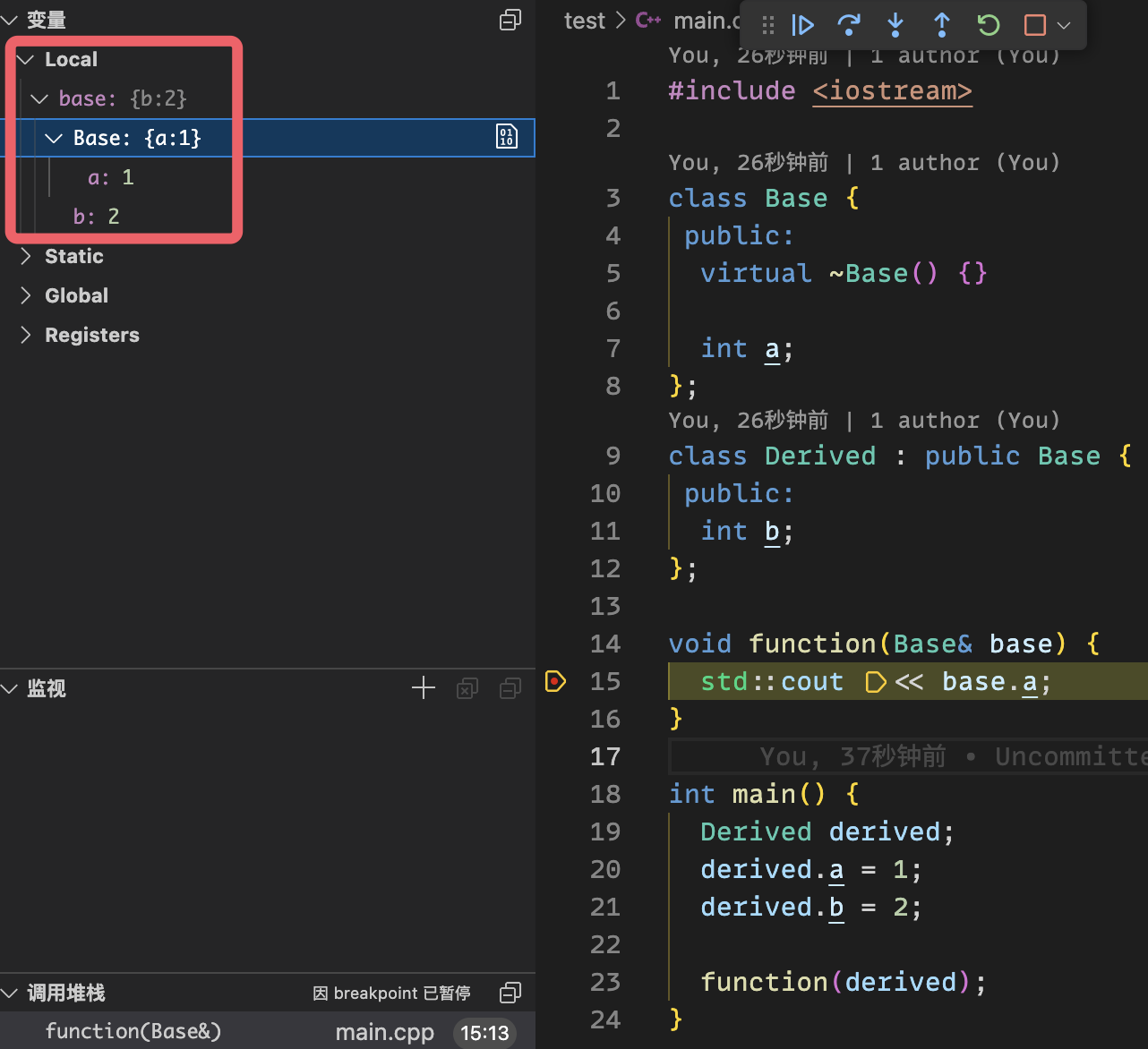Click the Continue debug button

pyautogui.click(x=802, y=25)
